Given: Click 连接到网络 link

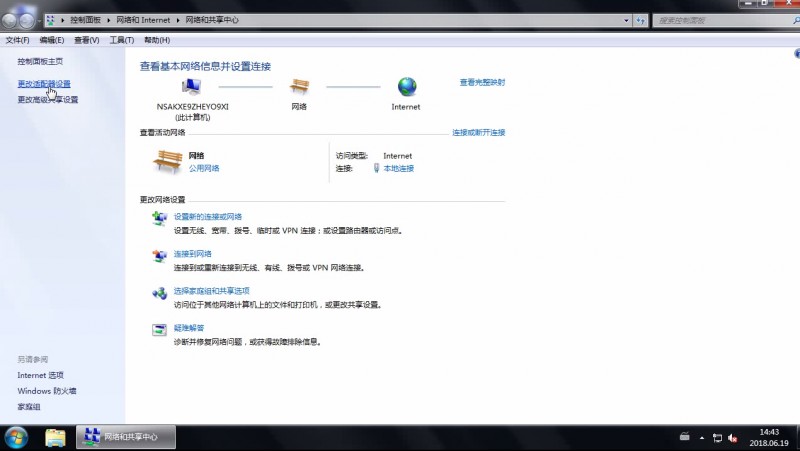Looking at the screenshot, I should [192, 254].
